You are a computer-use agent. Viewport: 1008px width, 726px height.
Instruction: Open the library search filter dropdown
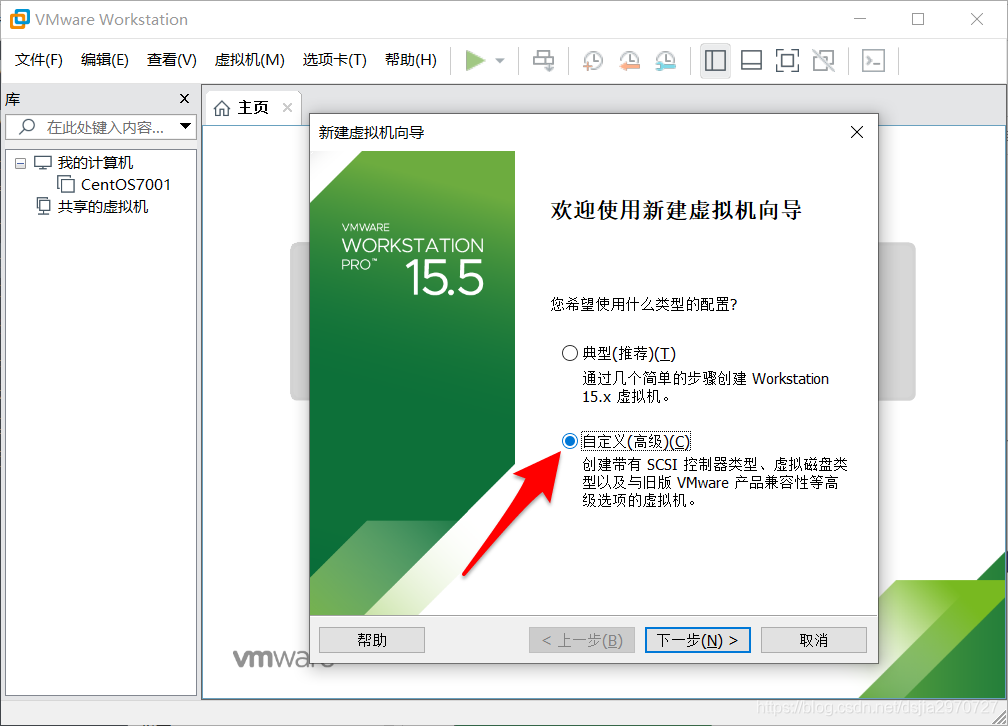pos(185,126)
